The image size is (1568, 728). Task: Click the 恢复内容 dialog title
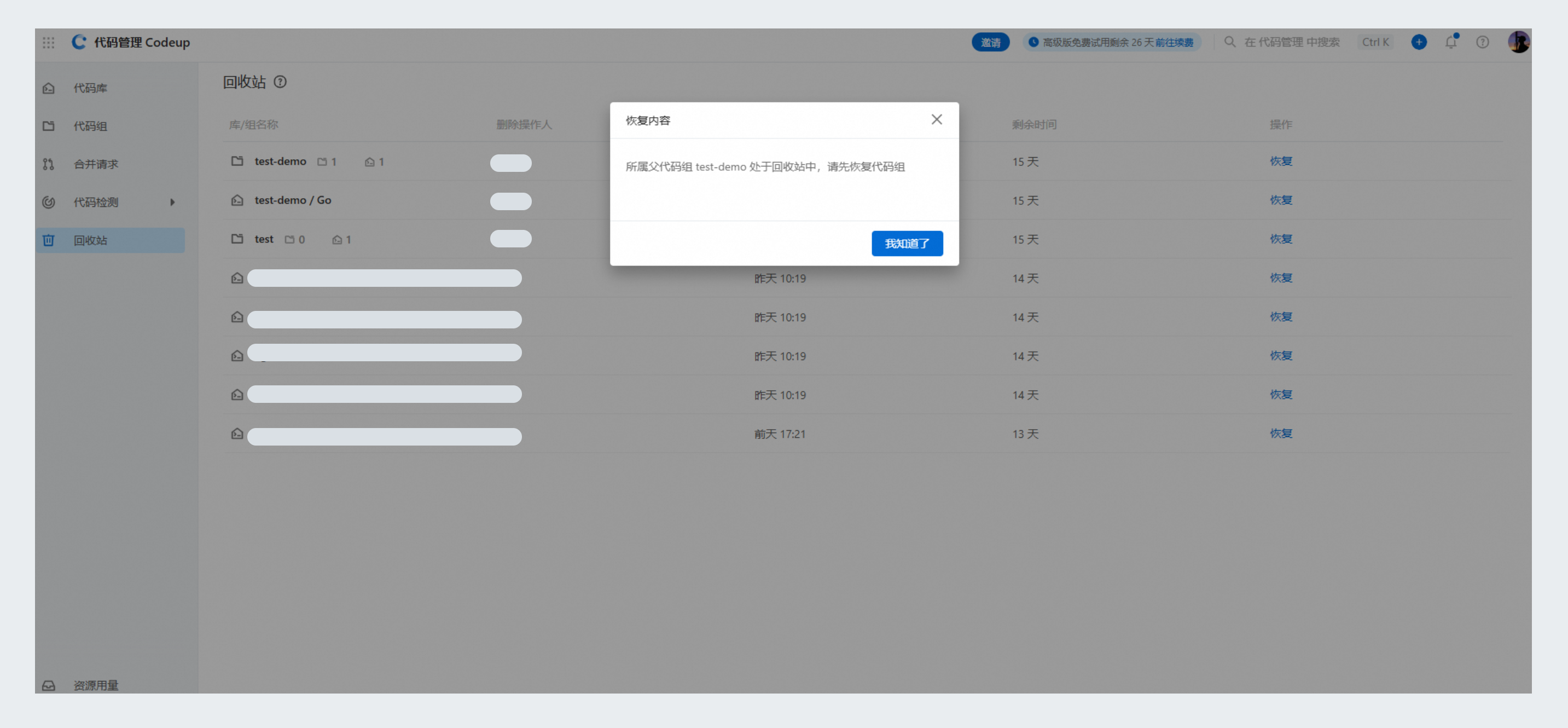(x=648, y=120)
